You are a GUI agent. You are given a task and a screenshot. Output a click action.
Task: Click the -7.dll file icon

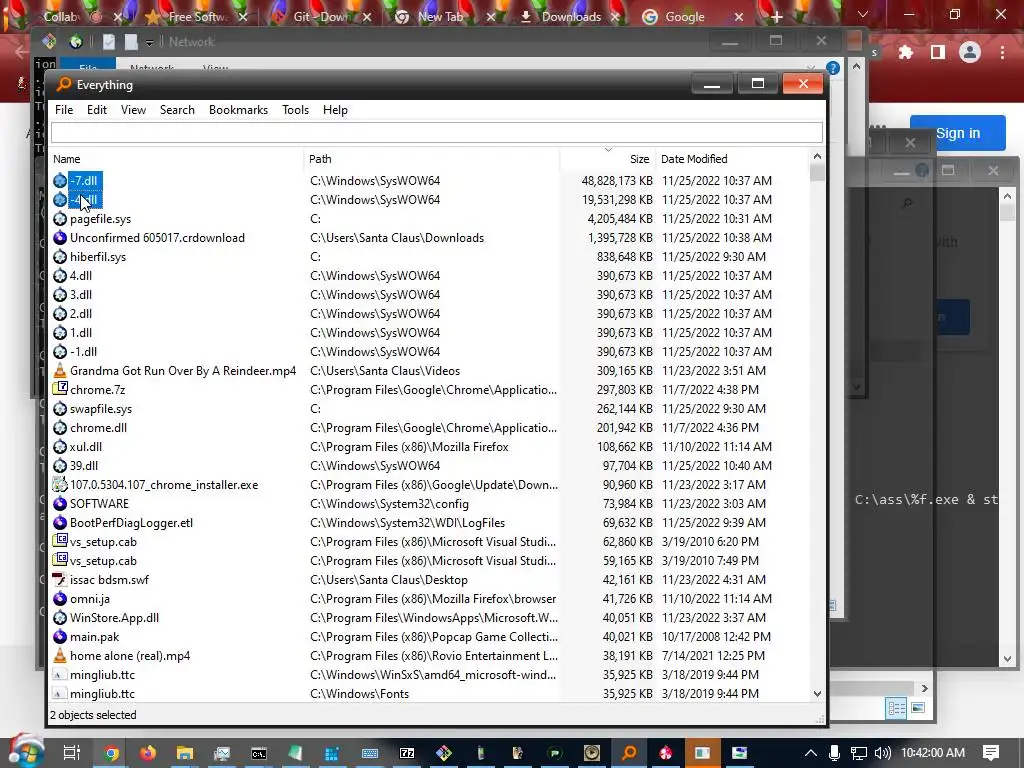(x=60, y=180)
